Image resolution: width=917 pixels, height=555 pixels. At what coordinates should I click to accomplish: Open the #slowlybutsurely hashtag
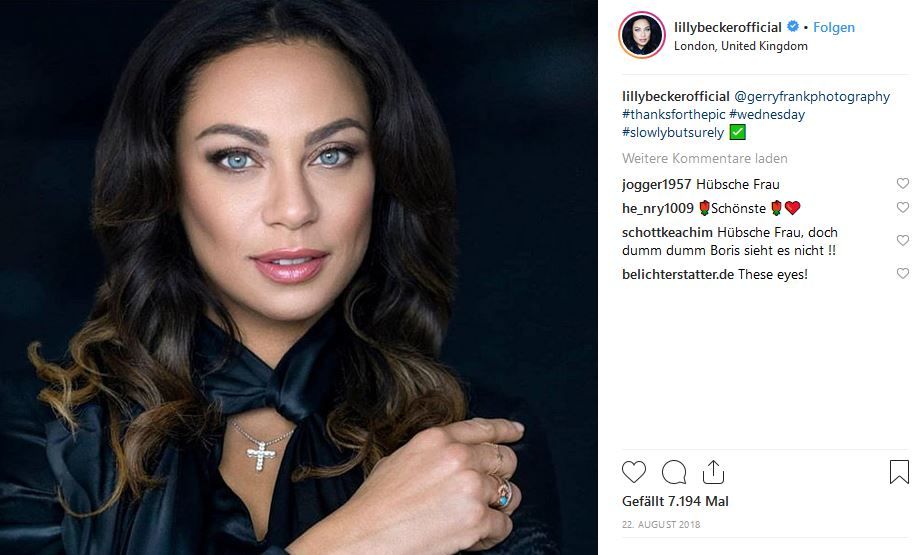[673, 133]
